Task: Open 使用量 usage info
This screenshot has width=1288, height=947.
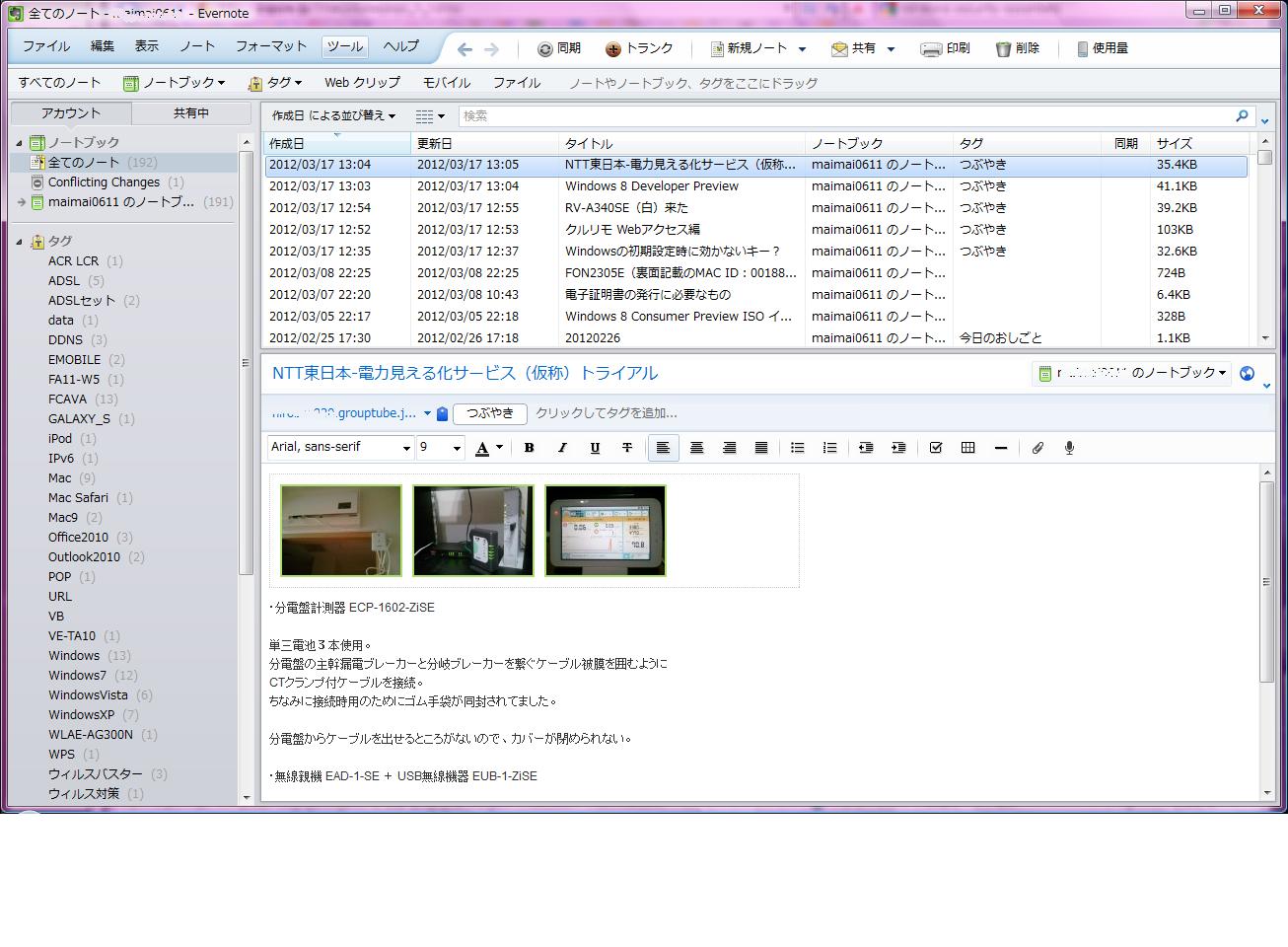Action: point(1103,48)
